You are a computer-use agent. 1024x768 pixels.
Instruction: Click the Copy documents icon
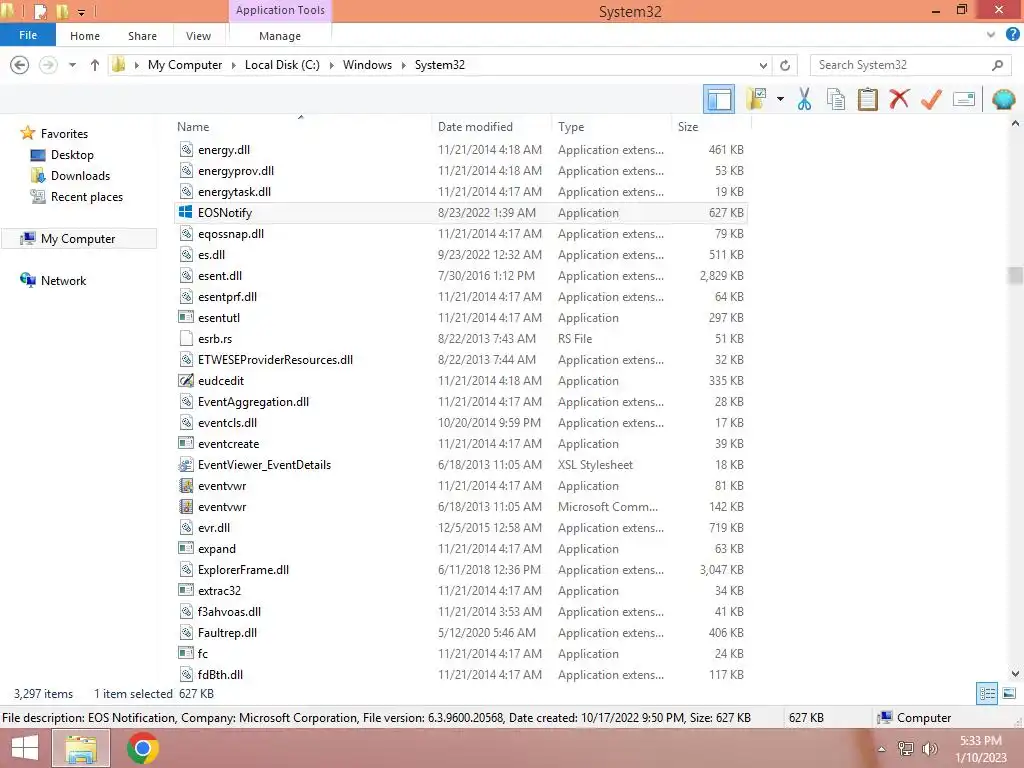835,99
